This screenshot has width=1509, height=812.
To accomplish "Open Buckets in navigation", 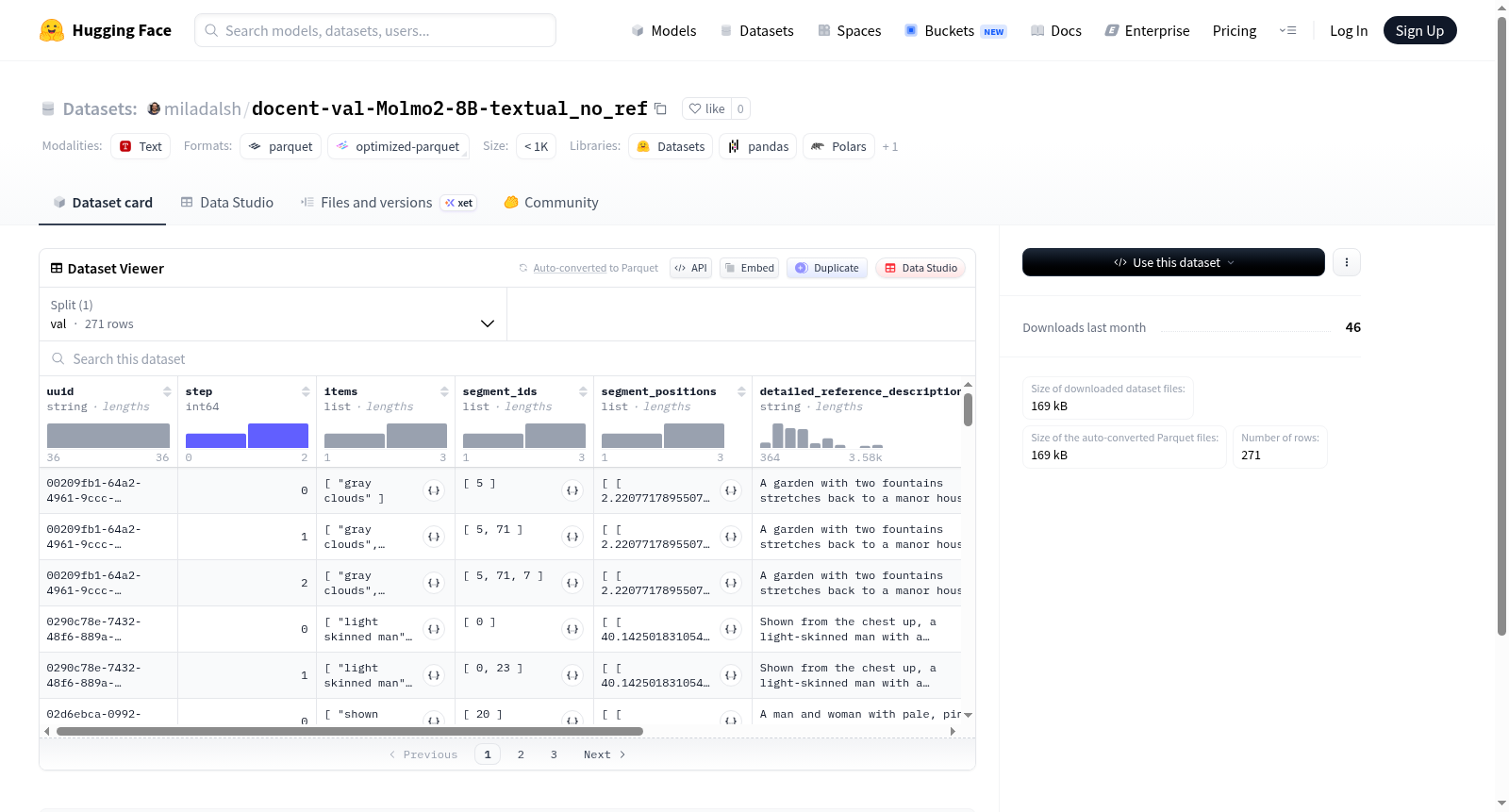I will 955,31.
